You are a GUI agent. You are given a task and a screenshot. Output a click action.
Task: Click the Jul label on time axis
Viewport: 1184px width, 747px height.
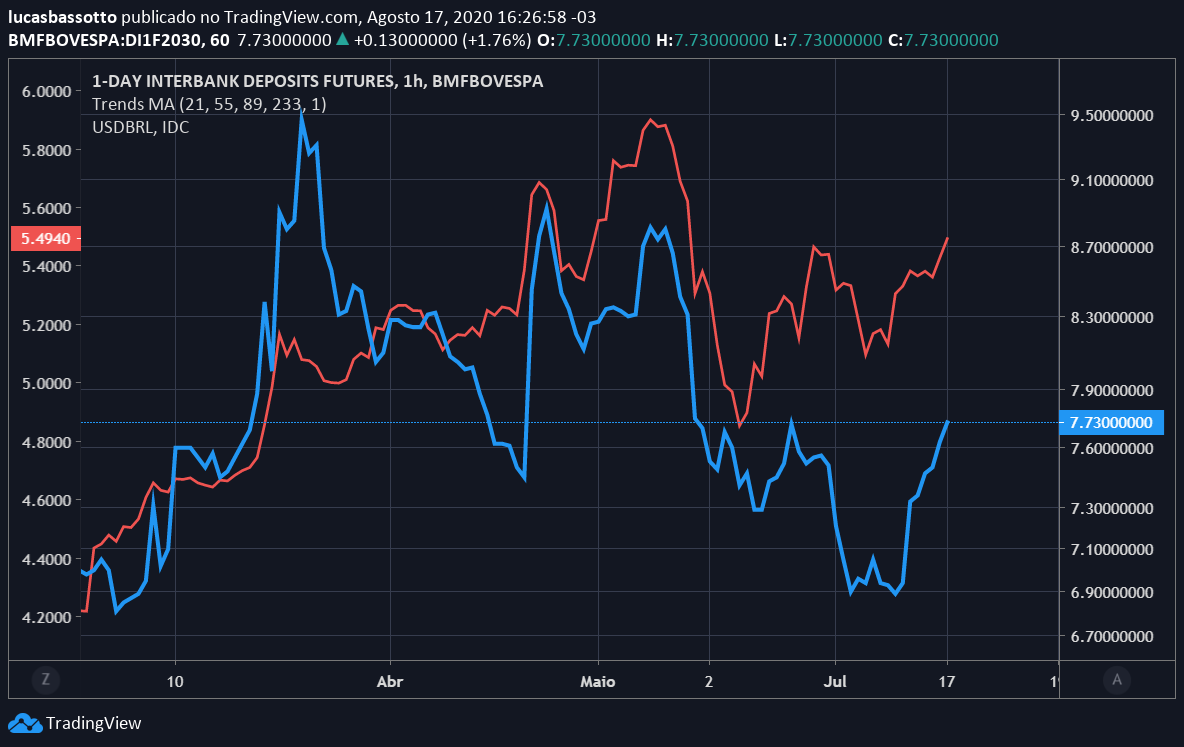[834, 681]
